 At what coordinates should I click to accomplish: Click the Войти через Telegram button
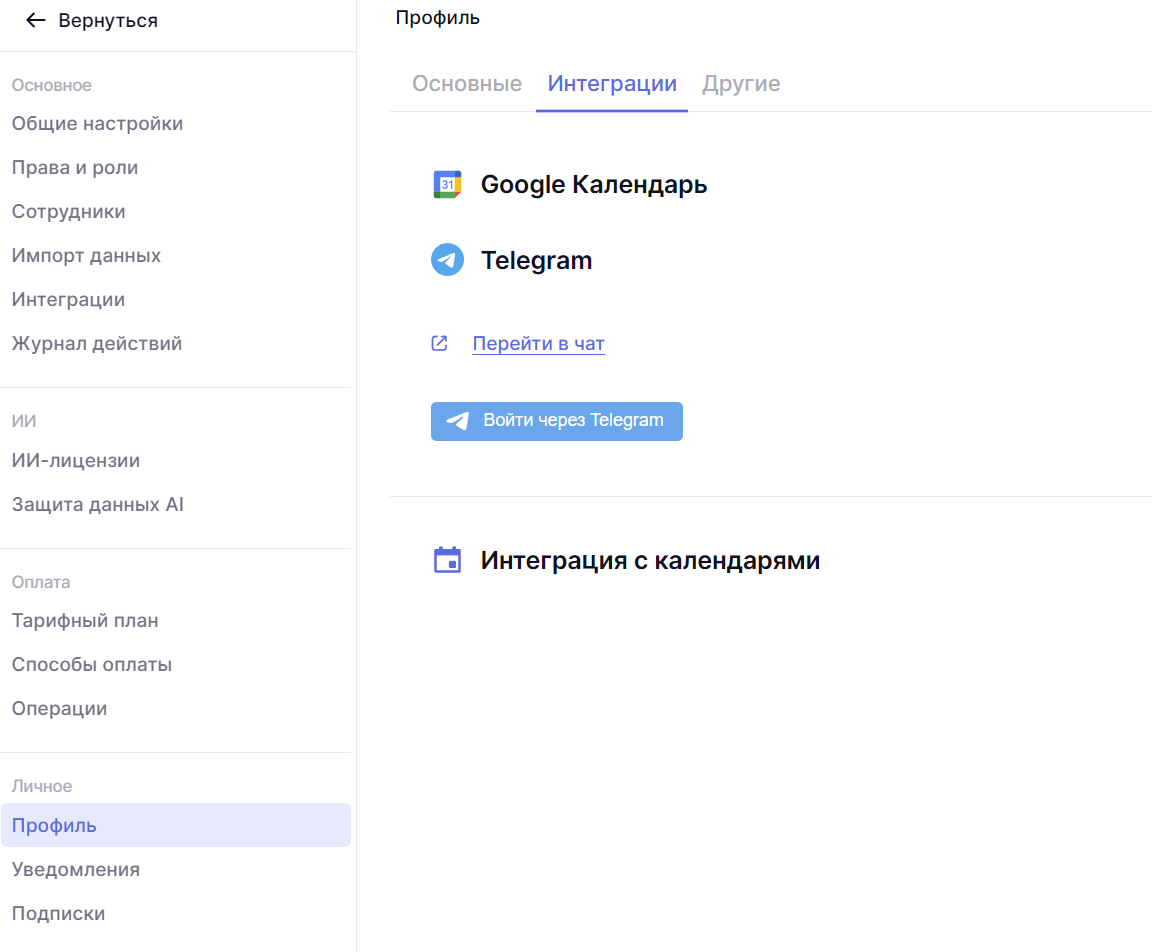click(557, 421)
